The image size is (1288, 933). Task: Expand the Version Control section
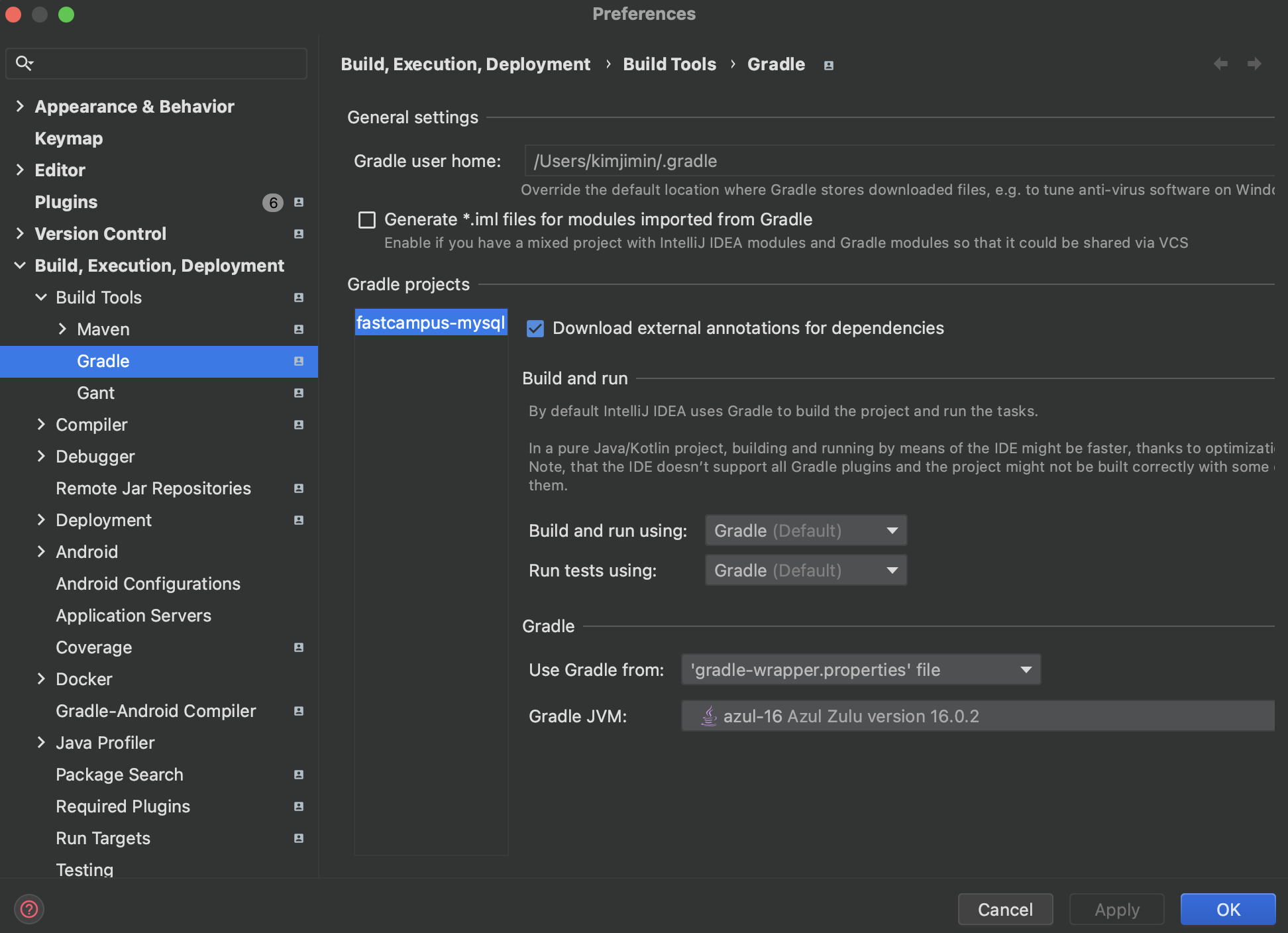point(20,233)
